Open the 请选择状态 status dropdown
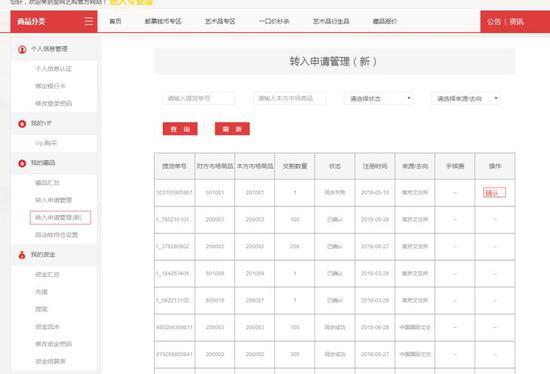 click(x=379, y=99)
